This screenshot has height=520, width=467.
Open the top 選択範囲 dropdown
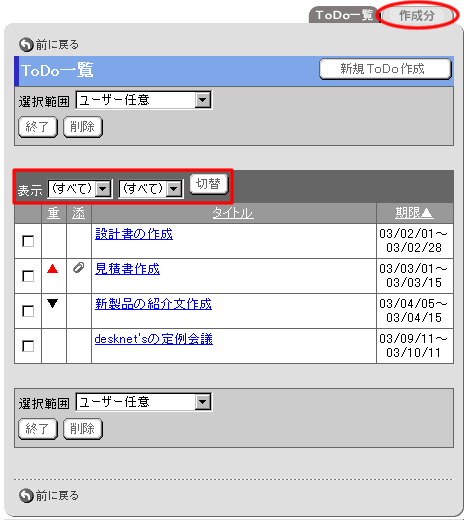[144, 100]
